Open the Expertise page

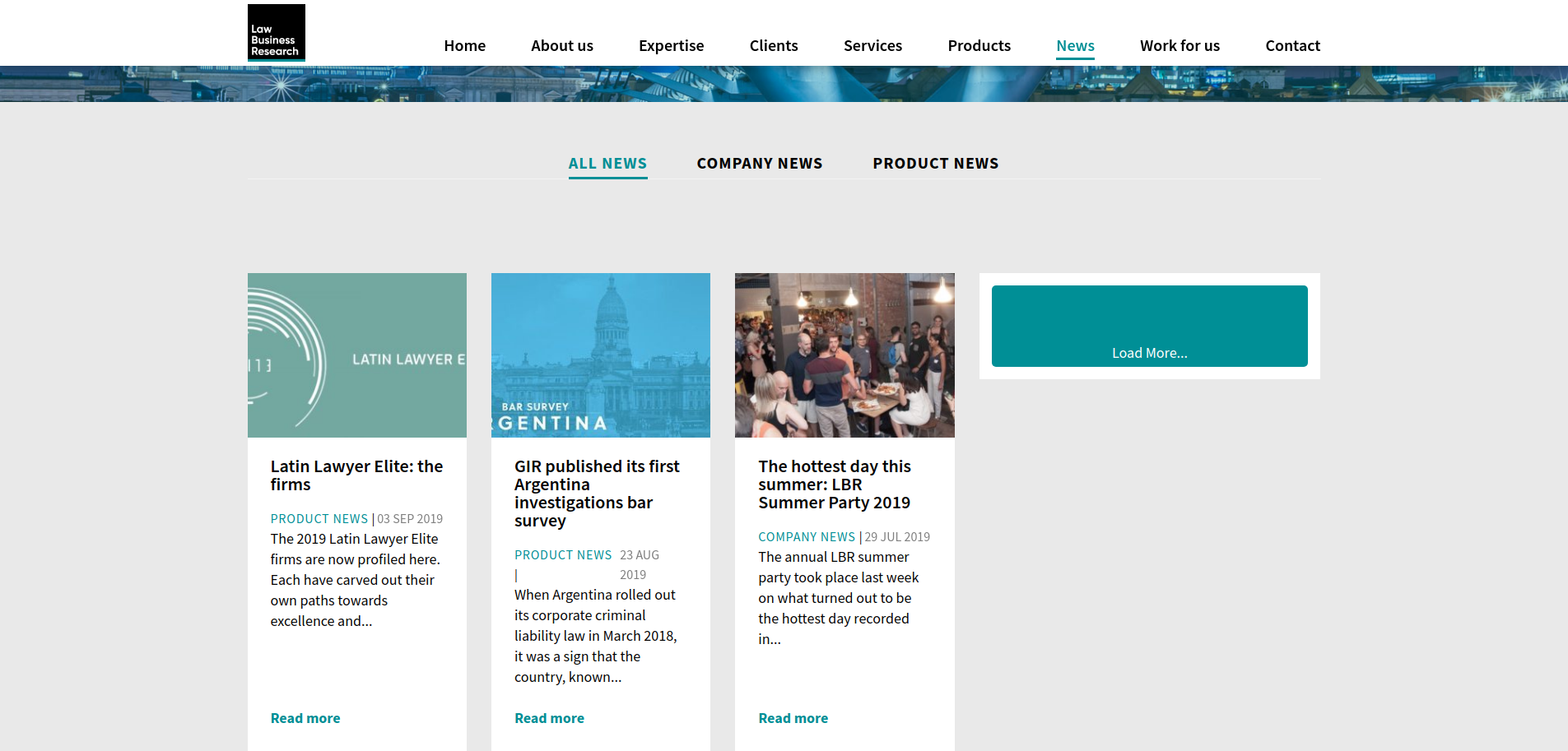point(671,46)
